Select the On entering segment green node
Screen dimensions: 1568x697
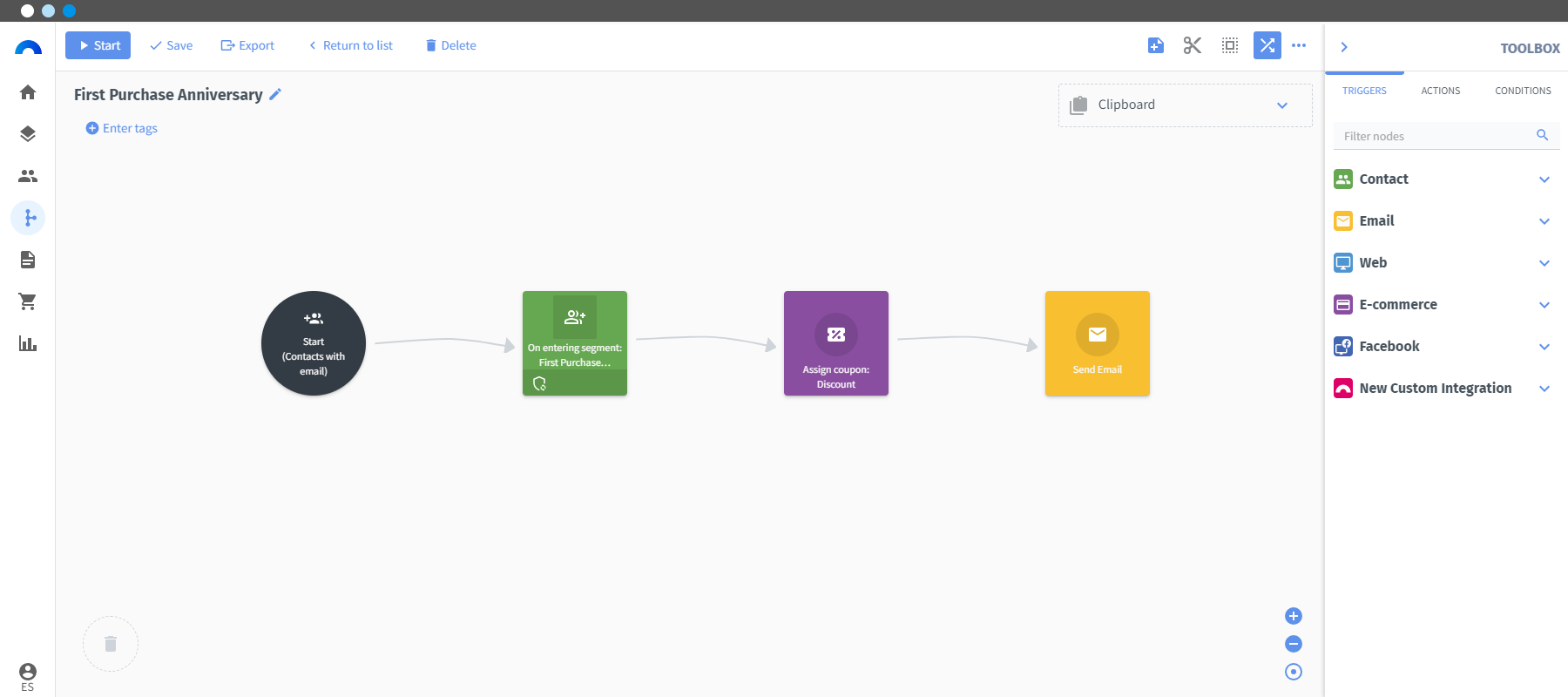click(x=575, y=343)
